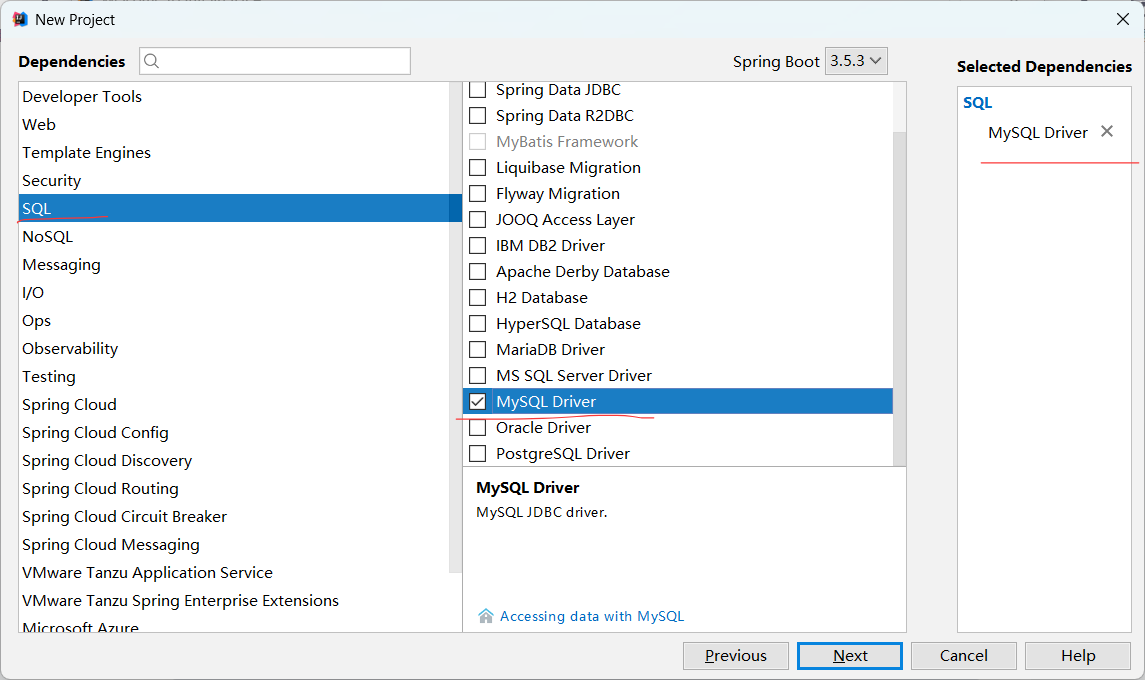The width and height of the screenshot is (1145, 680).
Task: Switch to NoSQL category
Action: pos(234,236)
